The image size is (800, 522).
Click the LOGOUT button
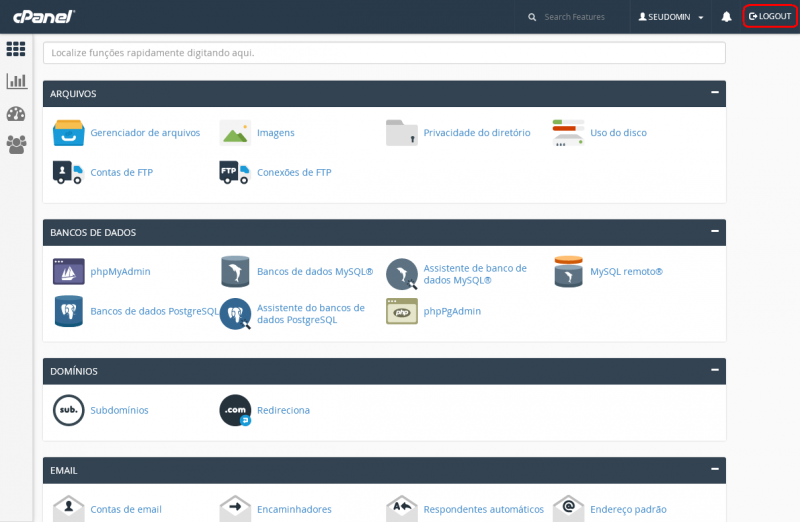tap(770, 16)
